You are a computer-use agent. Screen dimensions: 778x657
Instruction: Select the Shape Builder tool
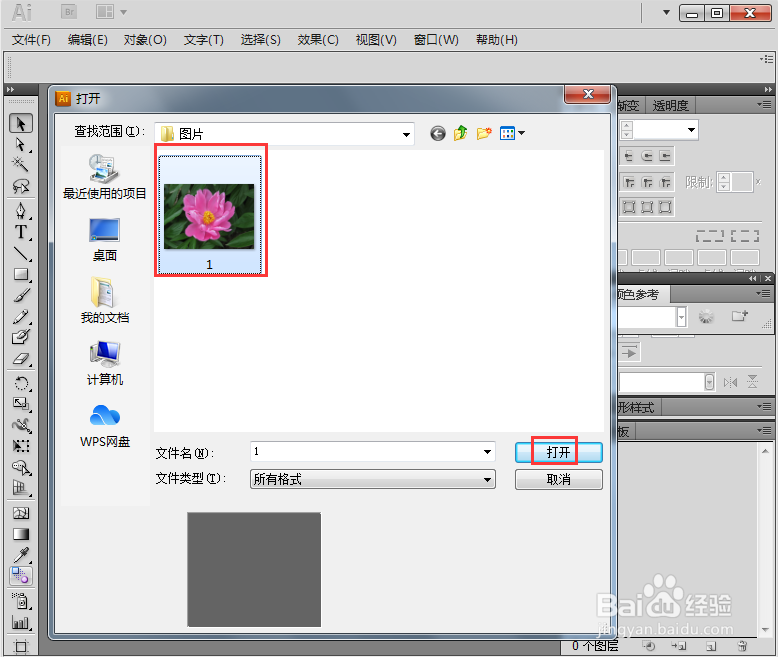21,467
